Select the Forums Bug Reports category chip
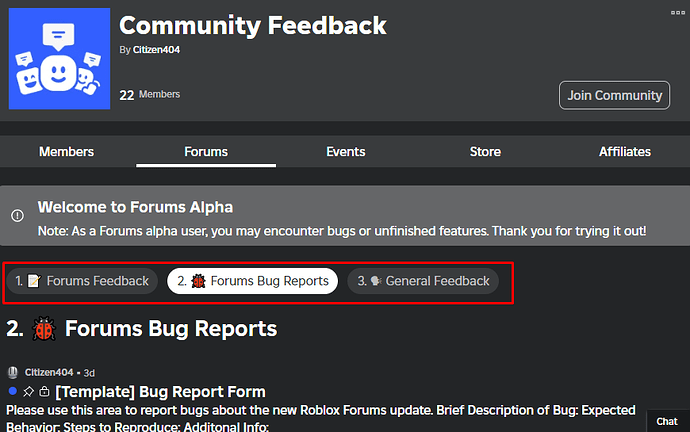Screen dimensions: 690x432 pos(253,281)
